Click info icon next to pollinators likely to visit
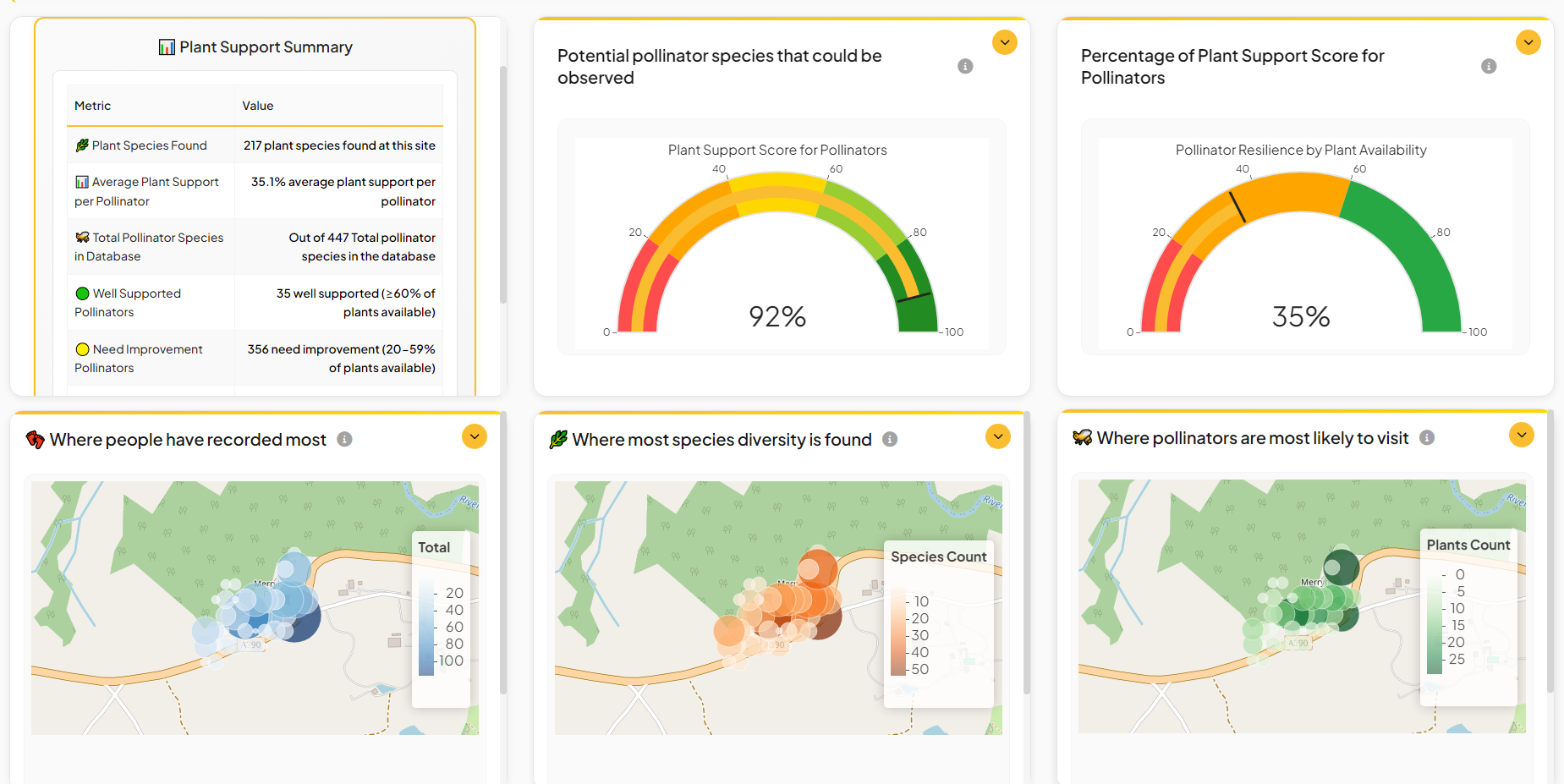Image resolution: width=1564 pixels, height=784 pixels. [x=1427, y=437]
